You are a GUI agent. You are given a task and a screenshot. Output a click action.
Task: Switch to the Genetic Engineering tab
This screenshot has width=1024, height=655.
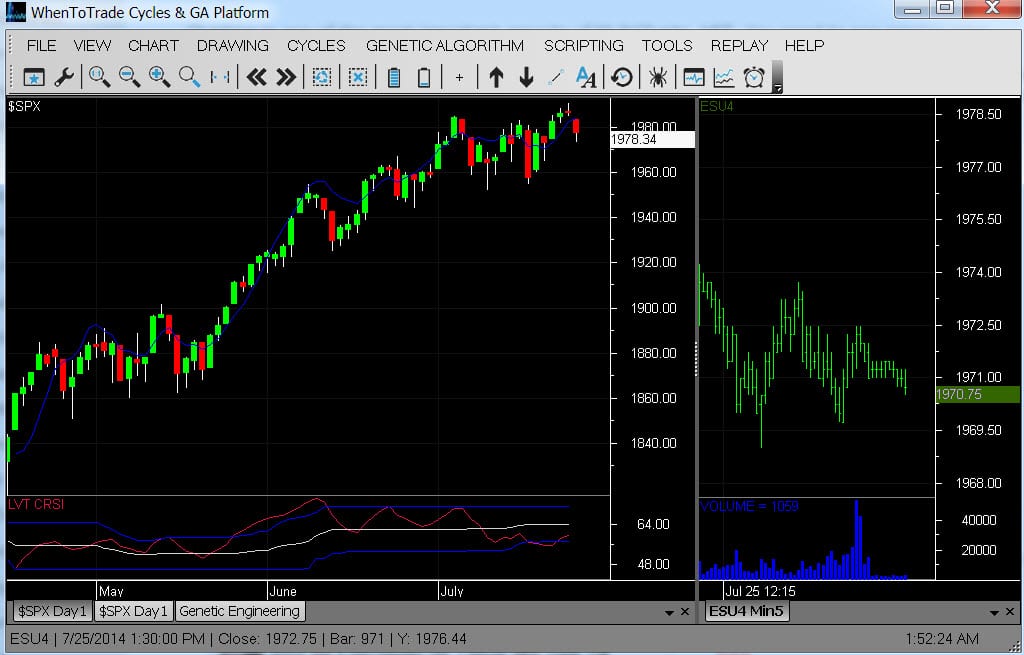tap(239, 611)
